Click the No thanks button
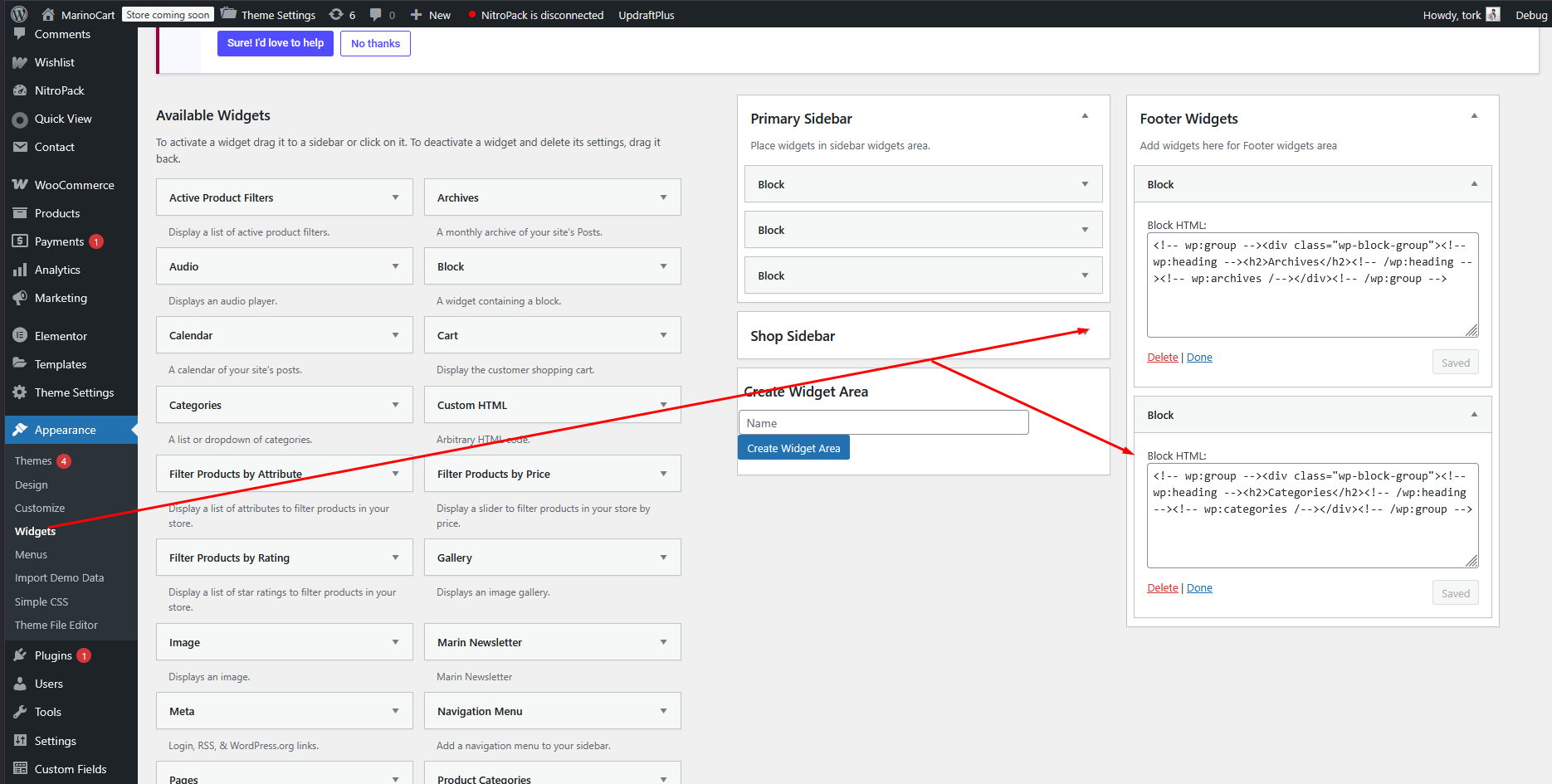The width and height of the screenshot is (1552, 784). [x=375, y=43]
